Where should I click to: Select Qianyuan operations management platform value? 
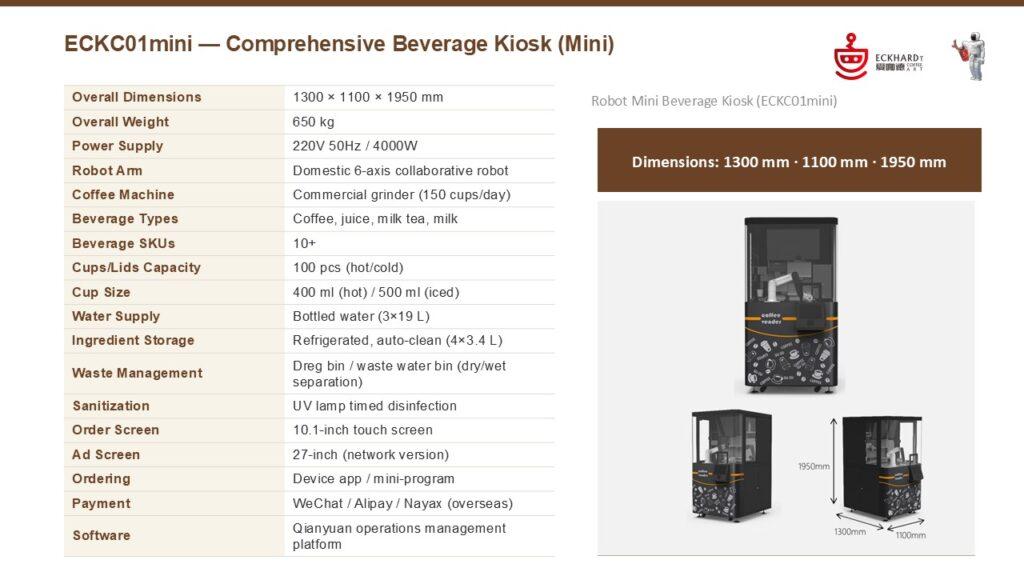click(x=399, y=536)
